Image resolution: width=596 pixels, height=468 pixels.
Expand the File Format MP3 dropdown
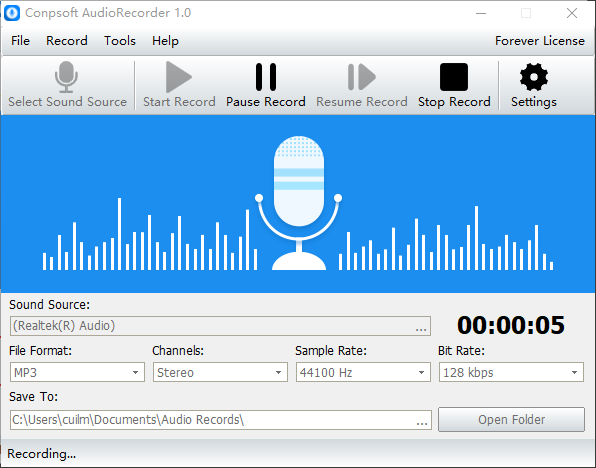77,372
